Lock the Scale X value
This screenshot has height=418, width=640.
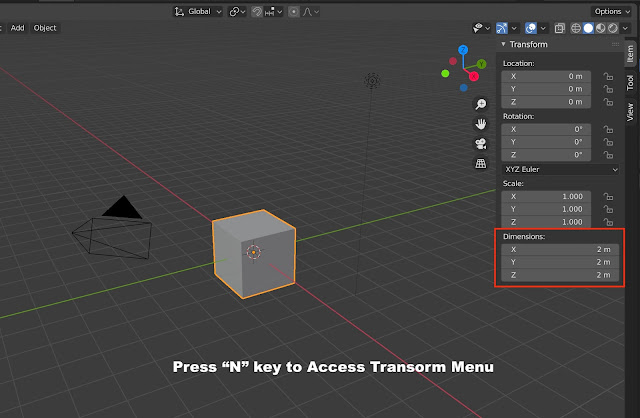[608, 196]
